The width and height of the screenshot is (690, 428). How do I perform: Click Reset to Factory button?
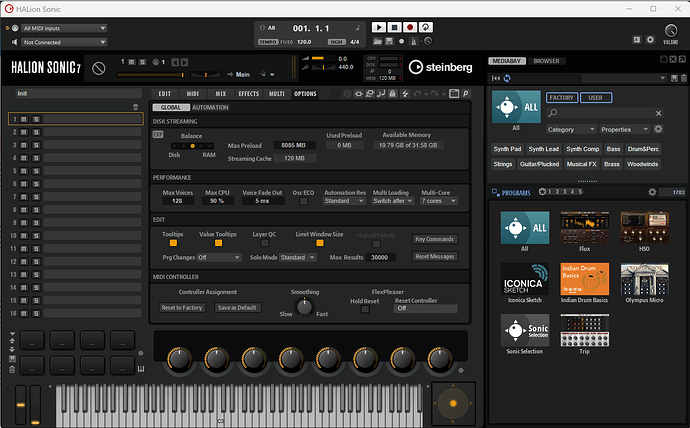coord(182,307)
